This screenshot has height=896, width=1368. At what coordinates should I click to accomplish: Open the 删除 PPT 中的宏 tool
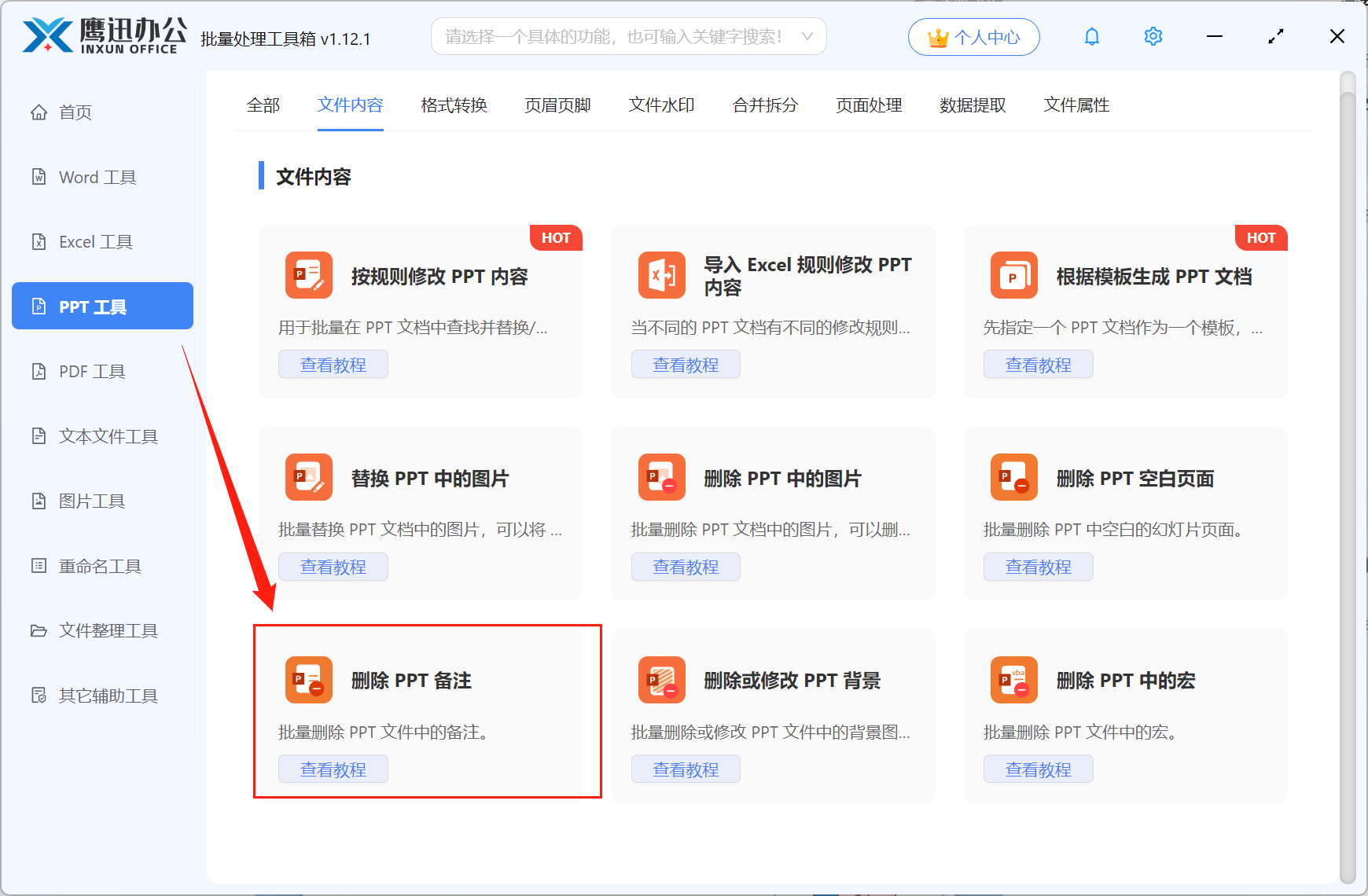[1126, 681]
